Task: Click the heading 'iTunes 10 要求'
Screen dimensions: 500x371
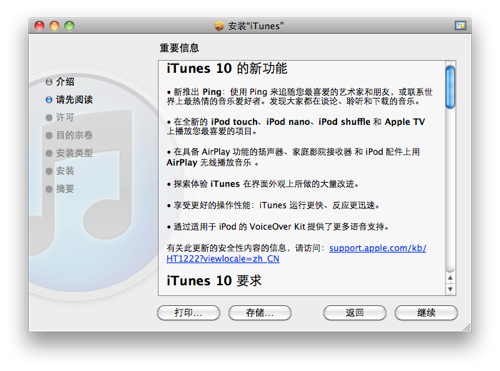Action: (214, 281)
